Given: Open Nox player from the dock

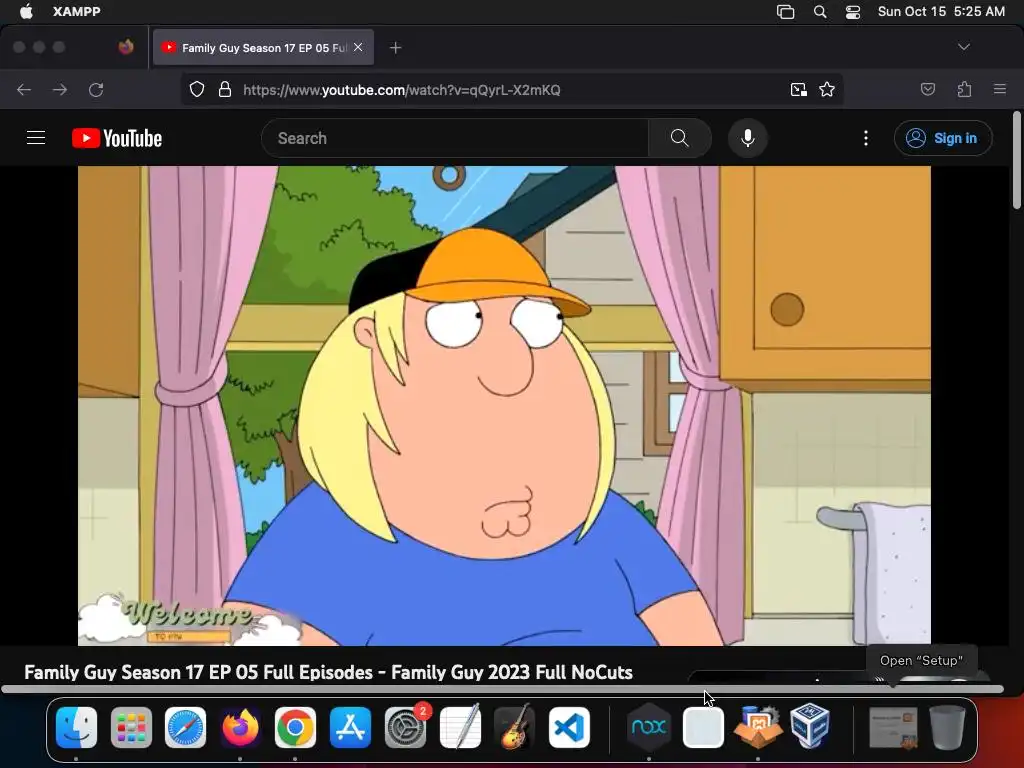Looking at the screenshot, I should point(648,727).
